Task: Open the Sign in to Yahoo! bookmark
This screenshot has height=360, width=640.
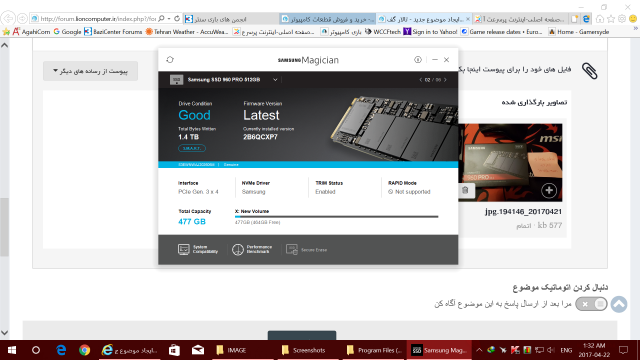Action: click(x=430, y=32)
